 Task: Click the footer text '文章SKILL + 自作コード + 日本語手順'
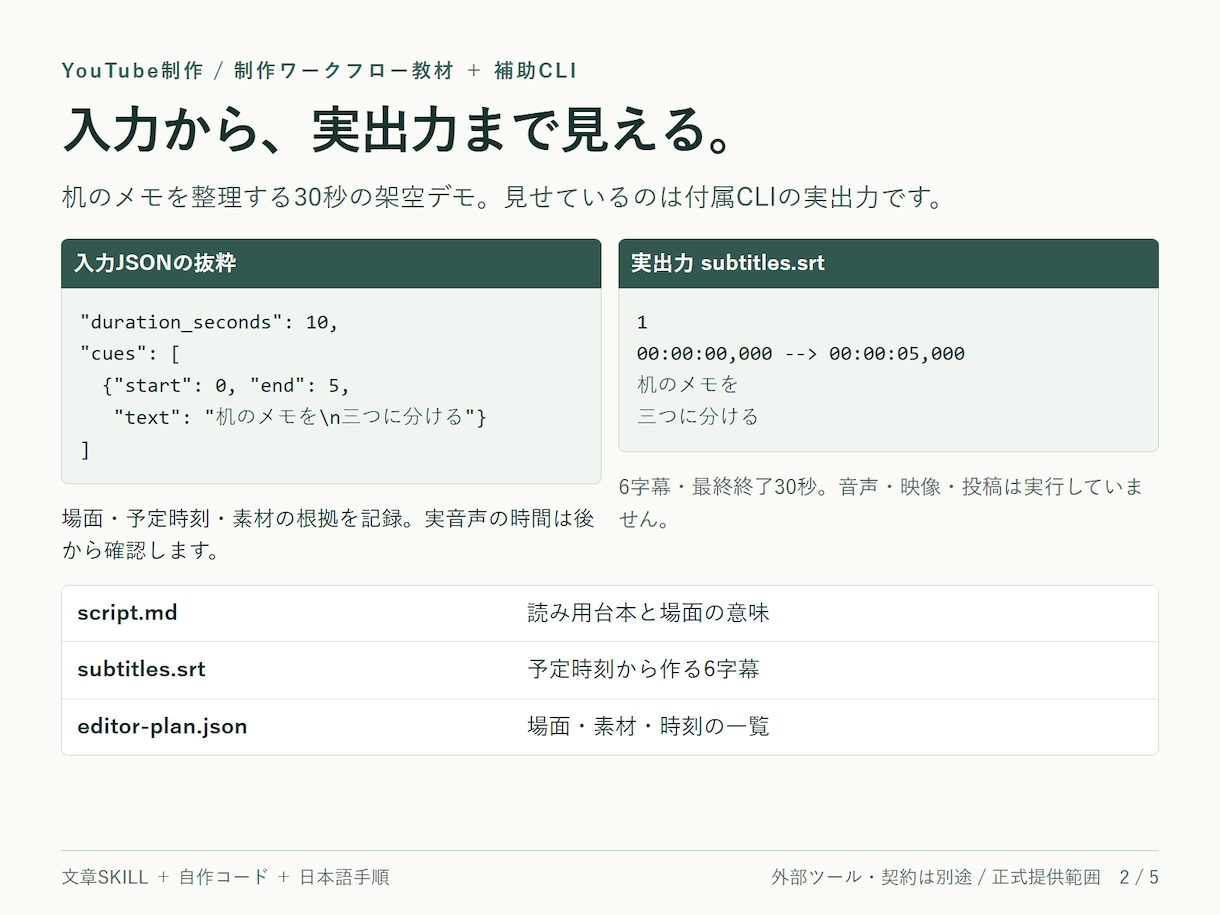pos(225,877)
